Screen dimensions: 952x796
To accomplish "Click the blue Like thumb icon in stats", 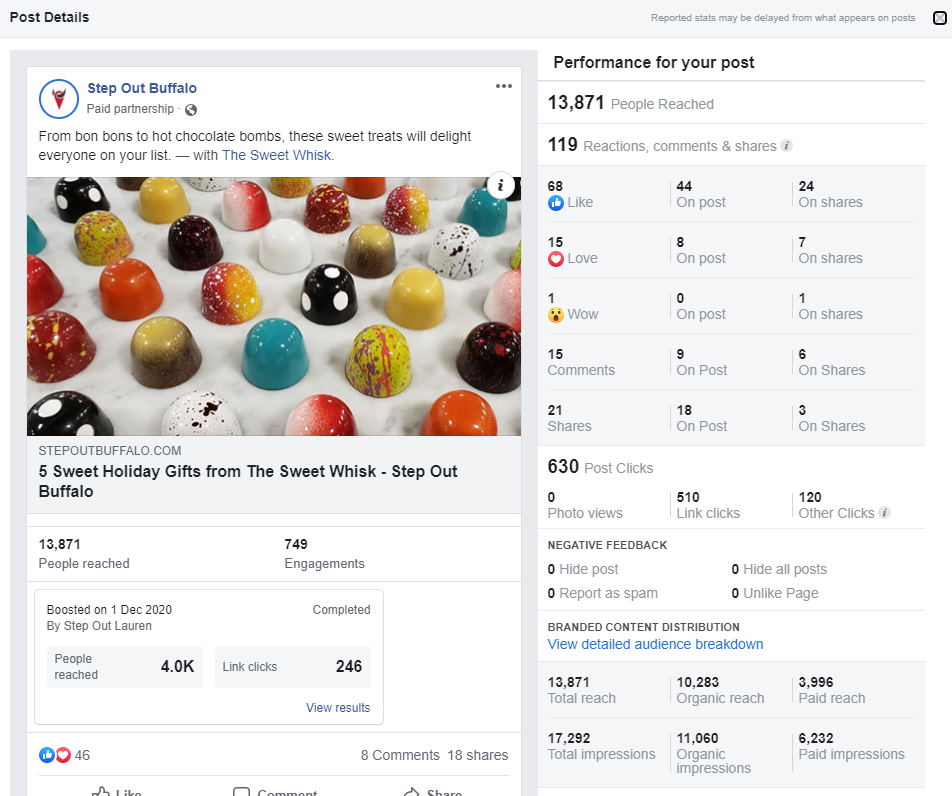I will point(556,203).
